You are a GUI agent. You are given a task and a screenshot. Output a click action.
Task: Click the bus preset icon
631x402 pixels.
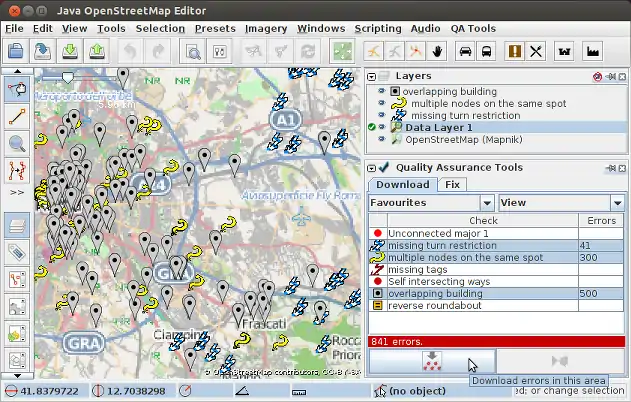(x=487, y=51)
